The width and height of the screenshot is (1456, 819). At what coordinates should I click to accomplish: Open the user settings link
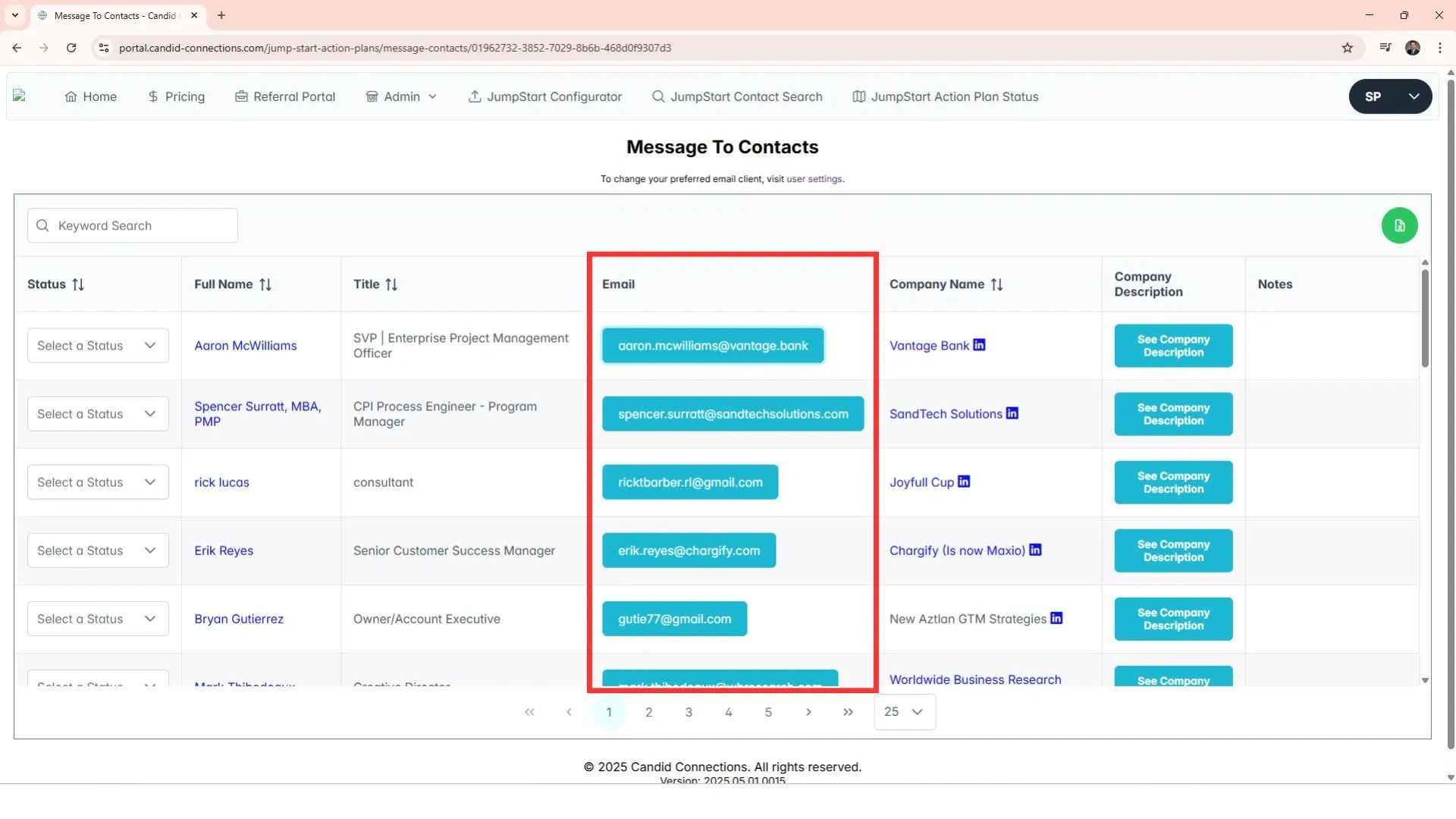[814, 179]
